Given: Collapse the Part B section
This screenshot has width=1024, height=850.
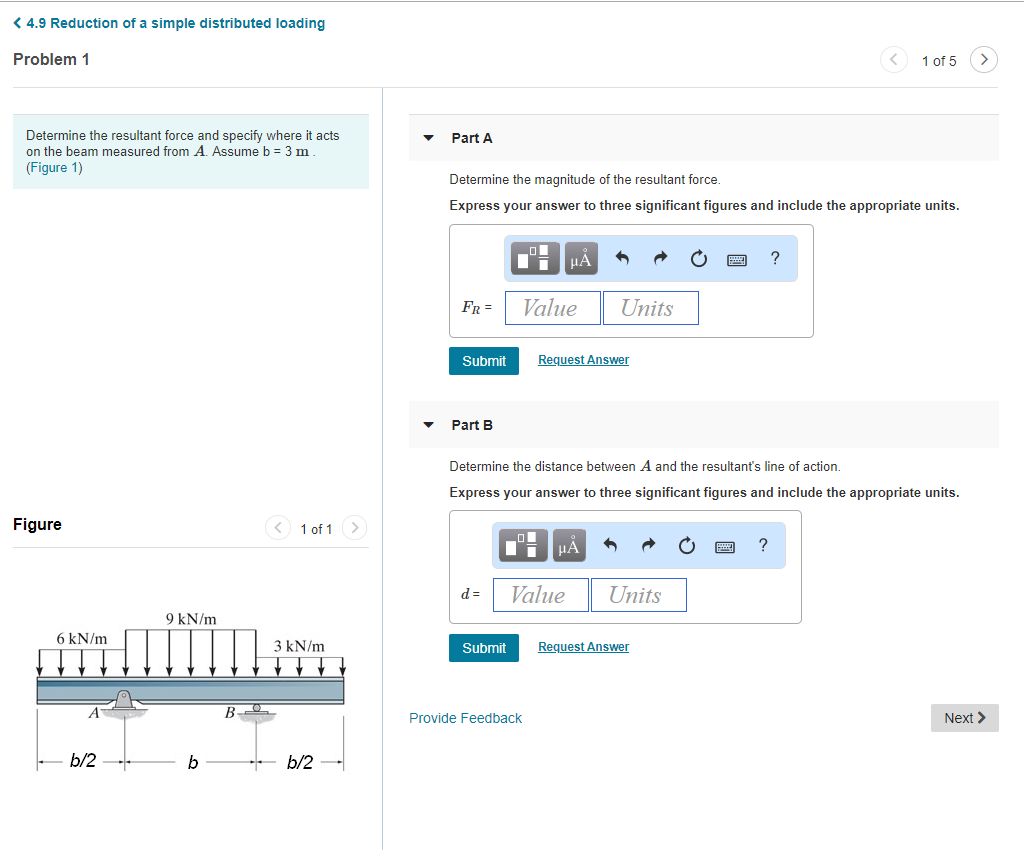Looking at the screenshot, I should click(x=428, y=424).
